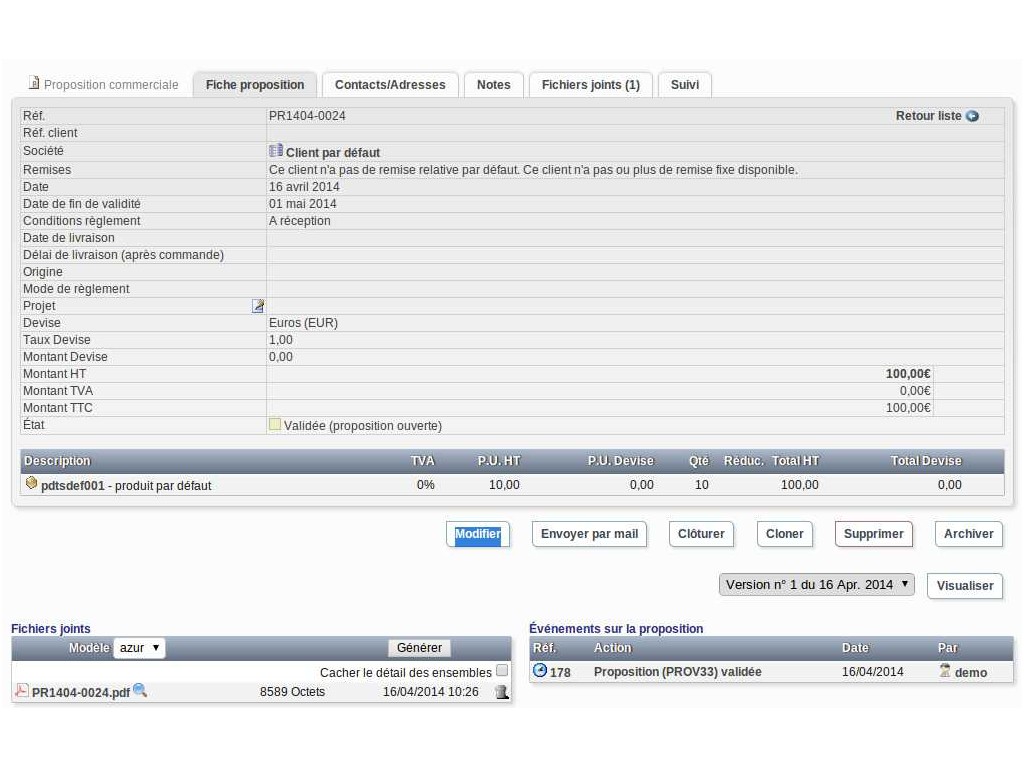
Task: Click the Générer button
Action: (419, 648)
